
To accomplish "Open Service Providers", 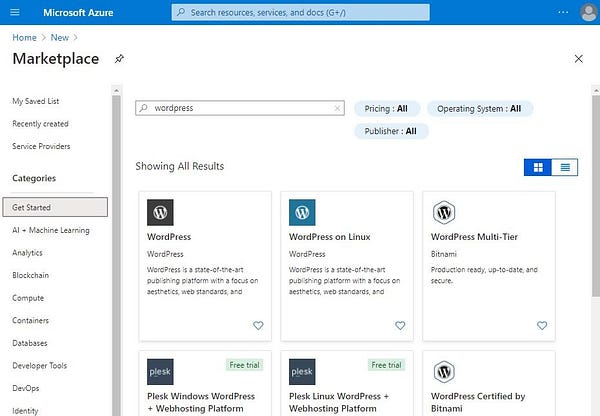I will (41, 147).
